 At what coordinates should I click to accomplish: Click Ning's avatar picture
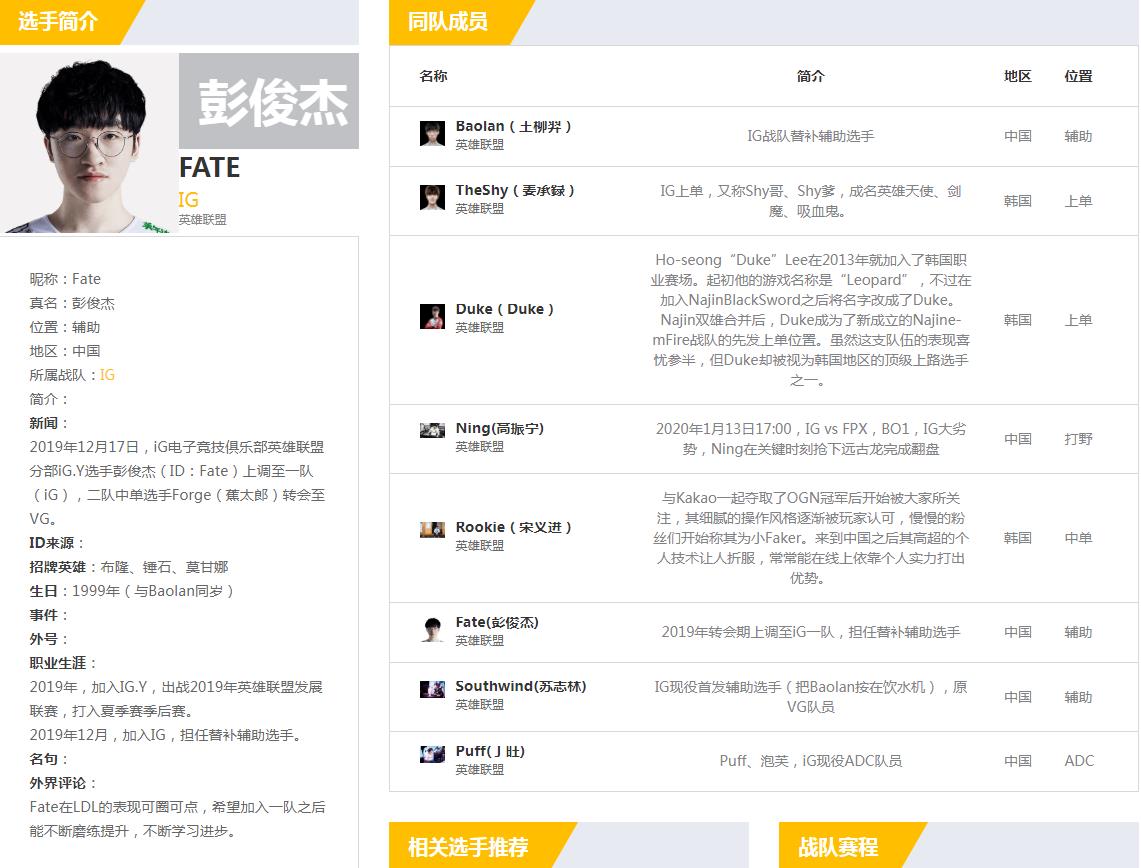431,430
